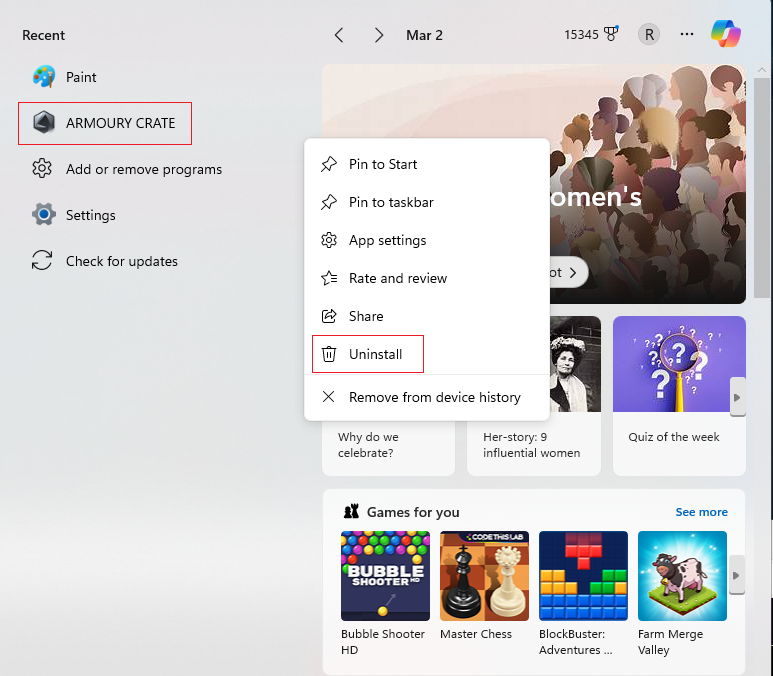The height and width of the screenshot is (676, 773).
Task: Click the ARMOURY CRATE app icon
Action: [43, 123]
